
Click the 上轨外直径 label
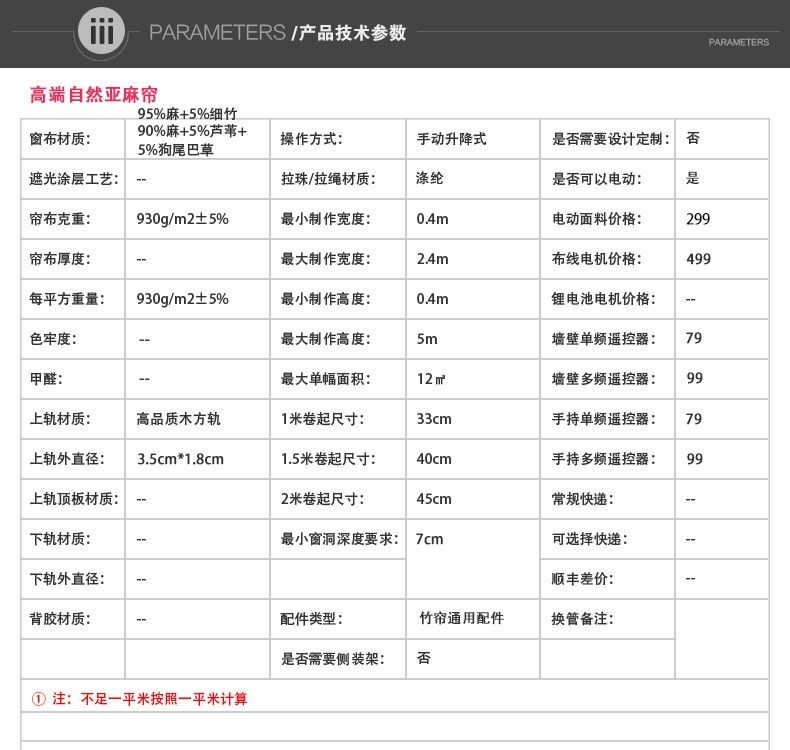pos(67,459)
